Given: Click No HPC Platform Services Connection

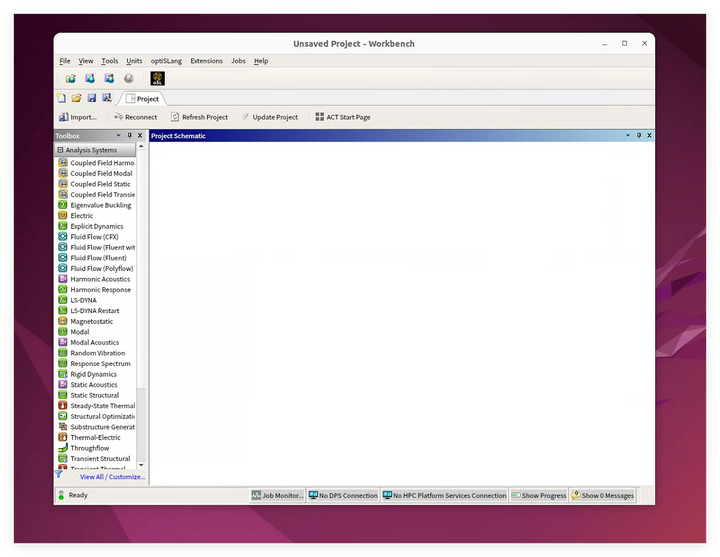Looking at the screenshot, I should point(444,495).
